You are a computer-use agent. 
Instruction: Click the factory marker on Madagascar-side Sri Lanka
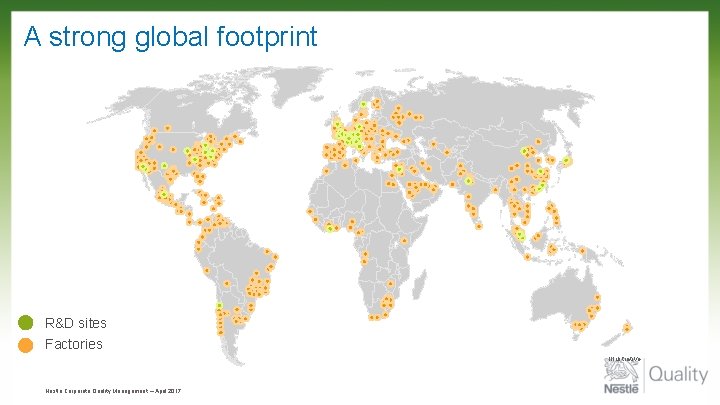tap(479, 225)
